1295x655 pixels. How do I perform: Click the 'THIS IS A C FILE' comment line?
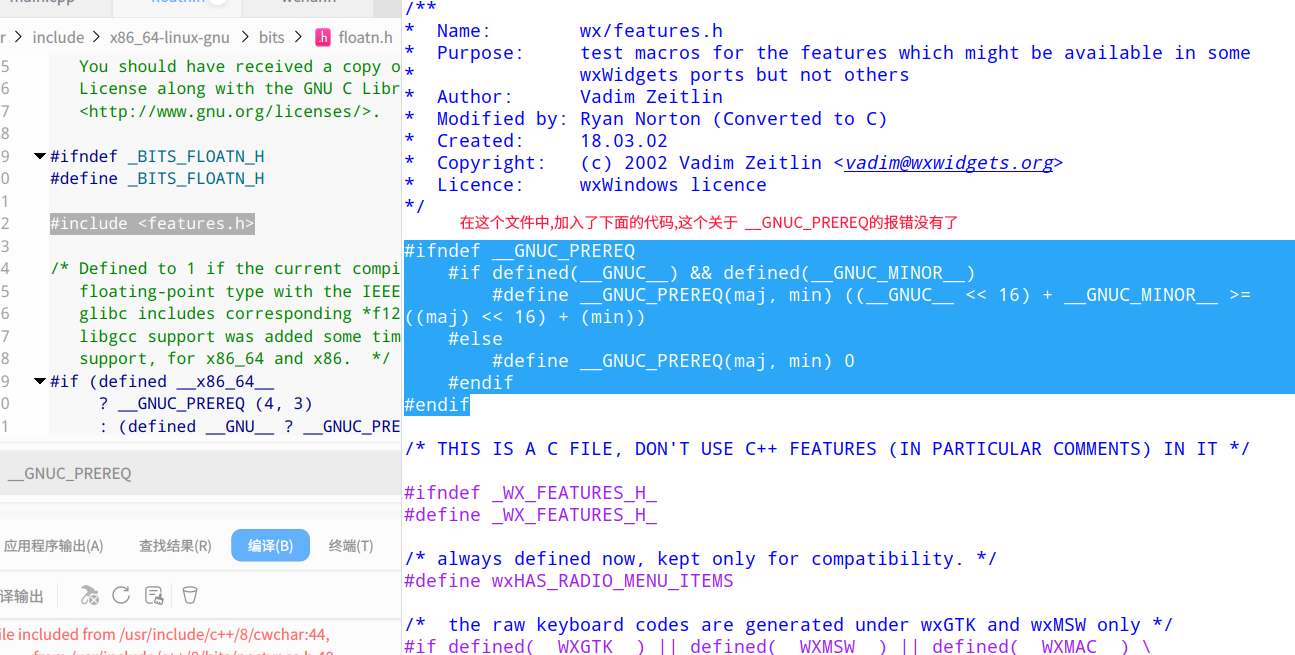tap(827, 449)
